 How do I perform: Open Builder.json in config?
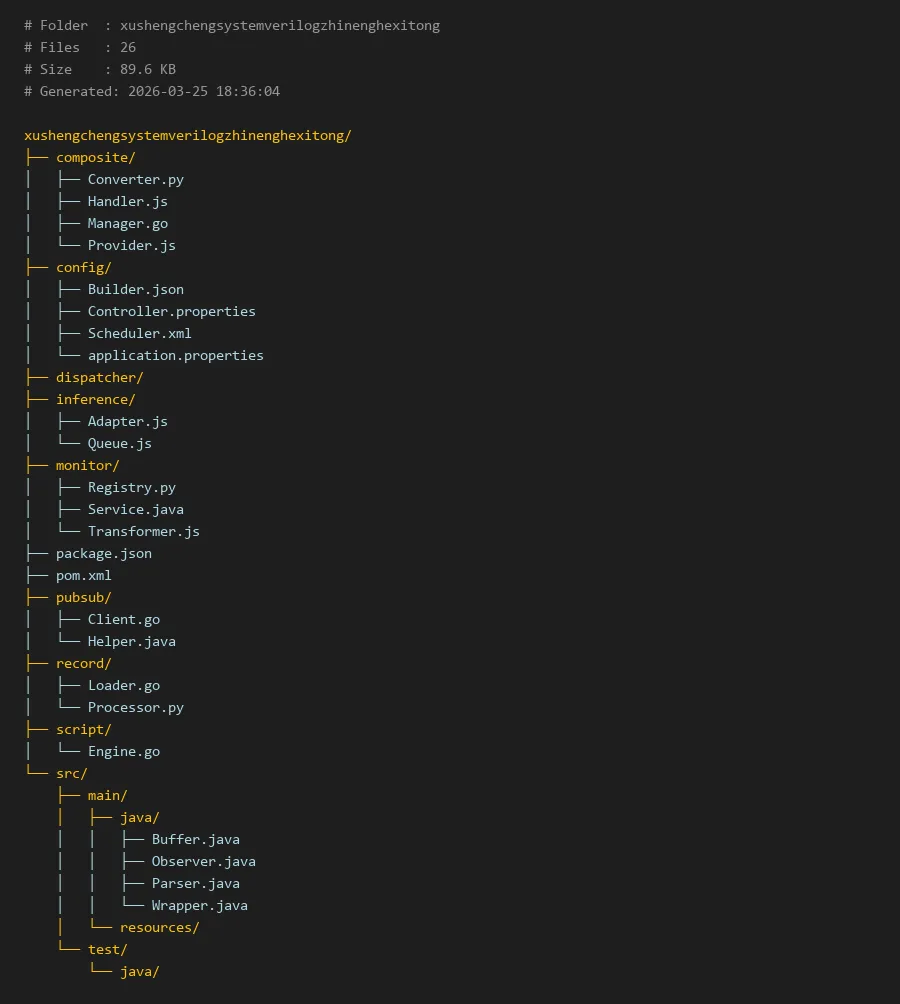(135, 289)
